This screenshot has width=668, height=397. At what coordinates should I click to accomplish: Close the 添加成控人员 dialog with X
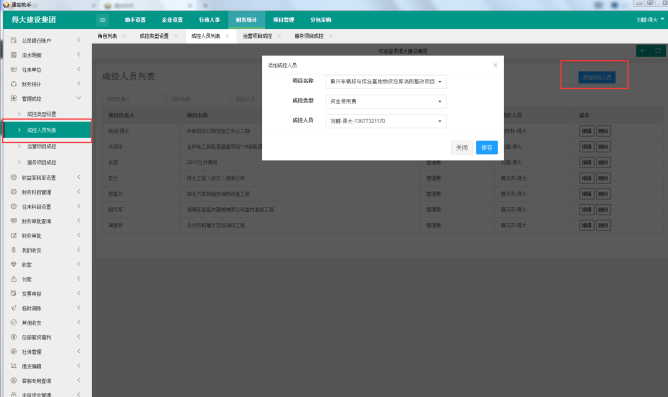[495, 65]
